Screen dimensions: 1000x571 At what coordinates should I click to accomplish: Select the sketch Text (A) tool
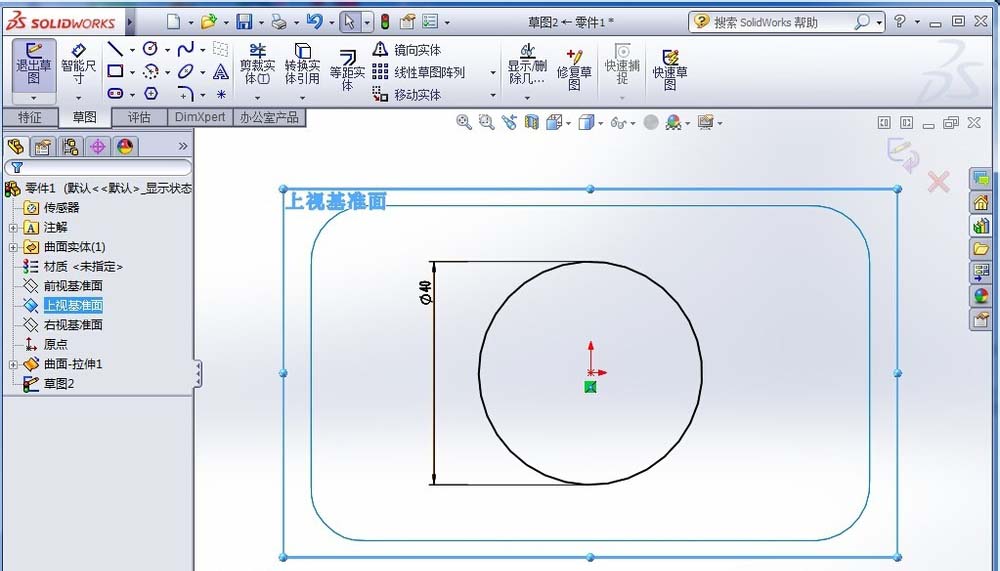point(221,71)
